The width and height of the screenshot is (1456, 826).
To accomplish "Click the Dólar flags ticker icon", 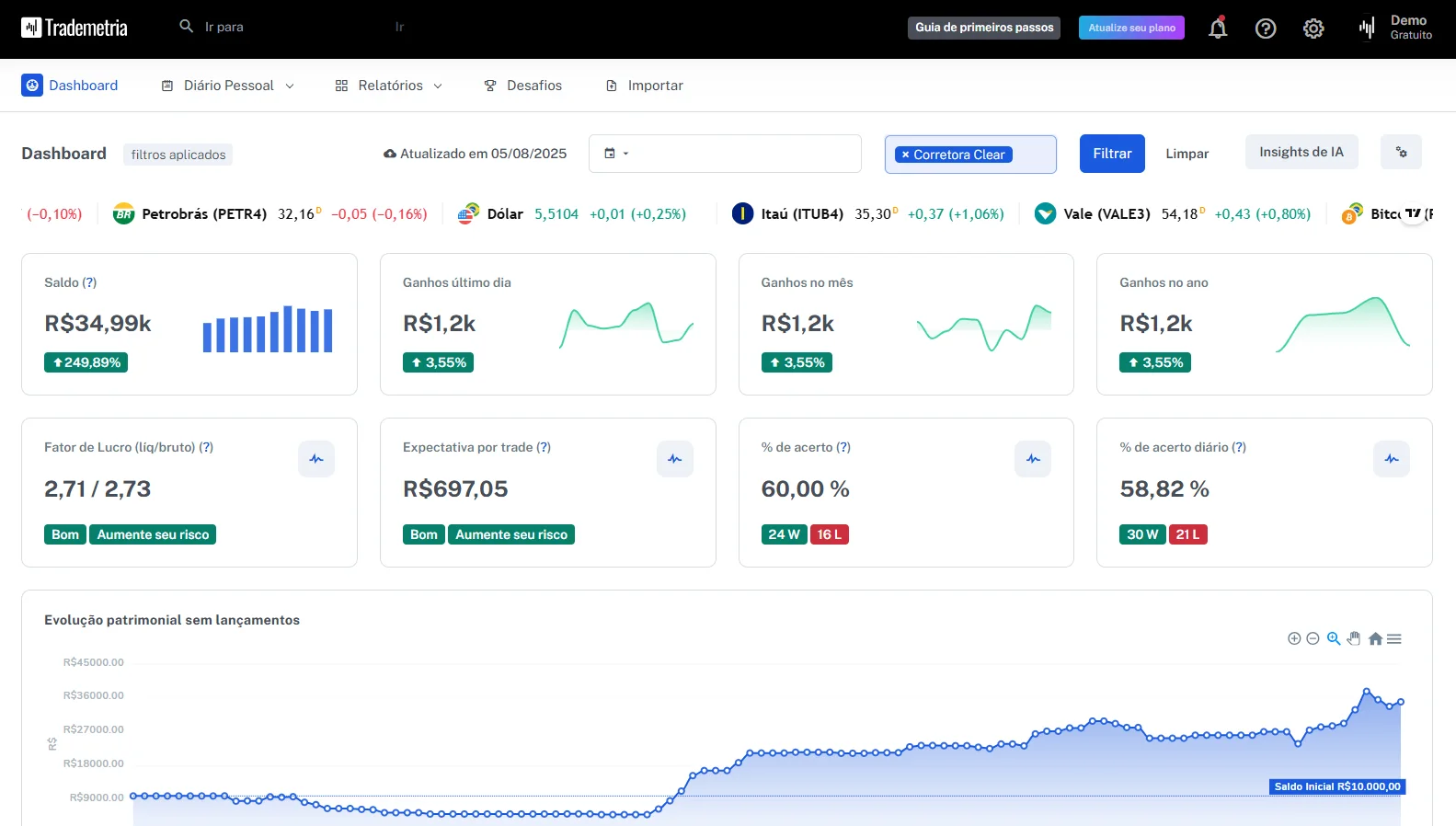I will tap(468, 214).
